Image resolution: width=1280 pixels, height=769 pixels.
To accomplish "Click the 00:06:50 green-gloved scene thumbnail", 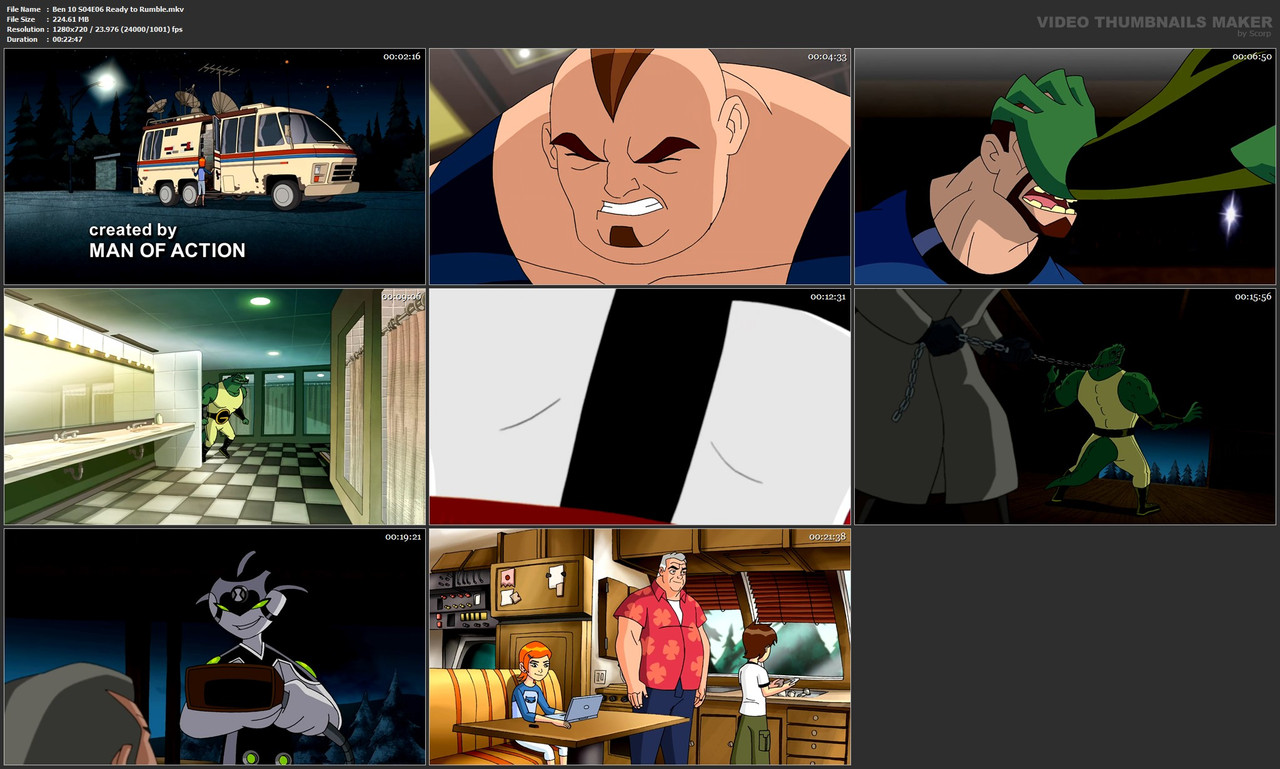I will [x=1064, y=165].
